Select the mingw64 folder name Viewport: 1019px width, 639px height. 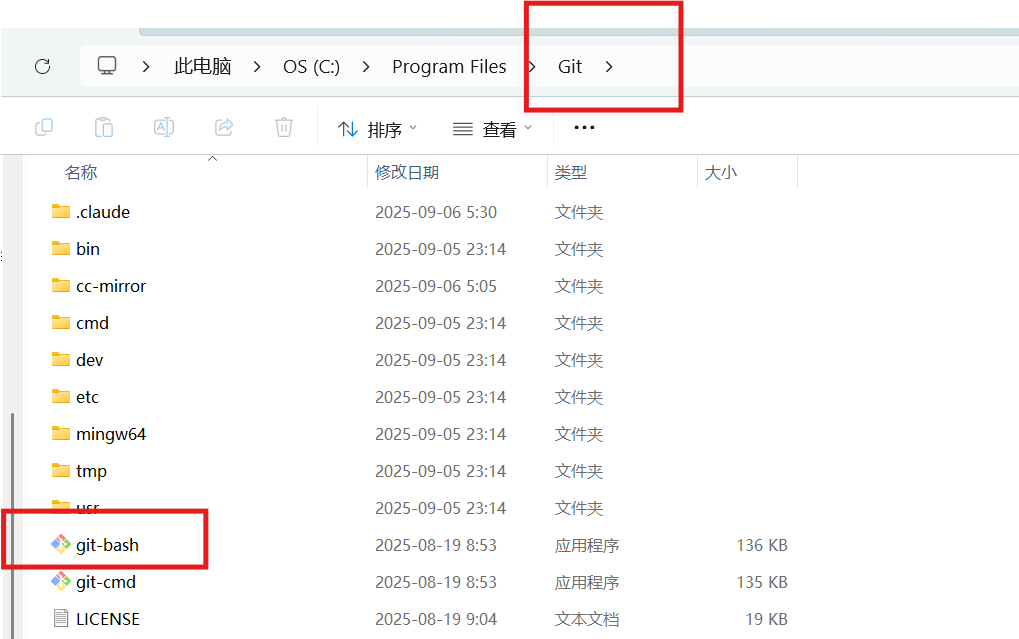[x=111, y=434]
